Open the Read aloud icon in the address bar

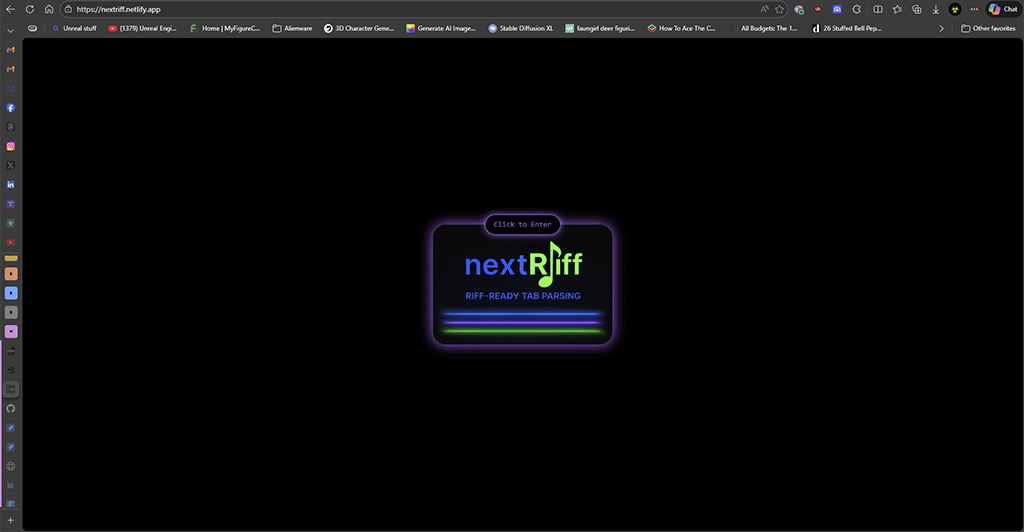(x=763, y=9)
